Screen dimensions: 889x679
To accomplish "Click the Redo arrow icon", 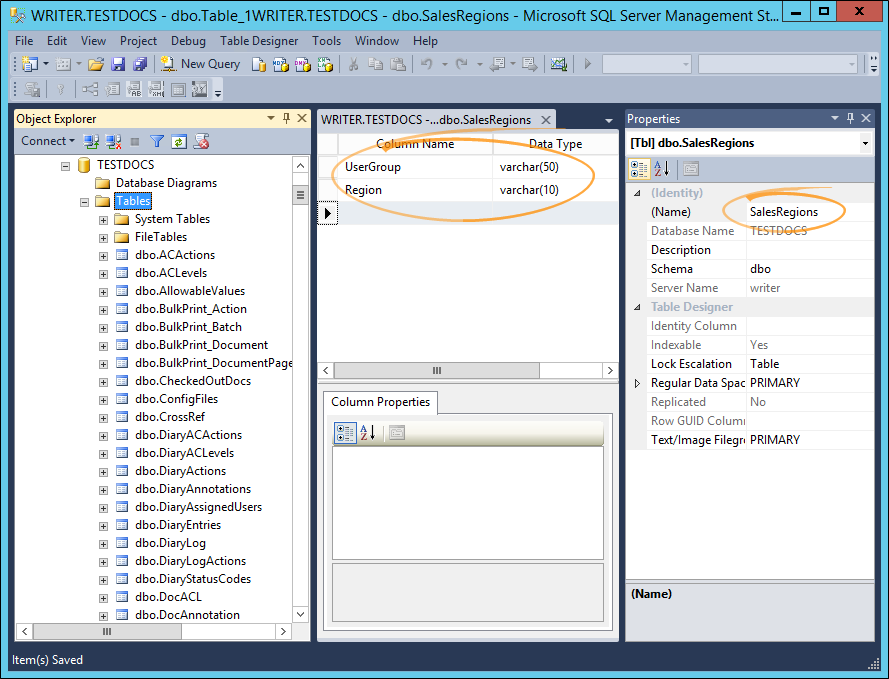I will pyautogui.click(x=462, y=65).
